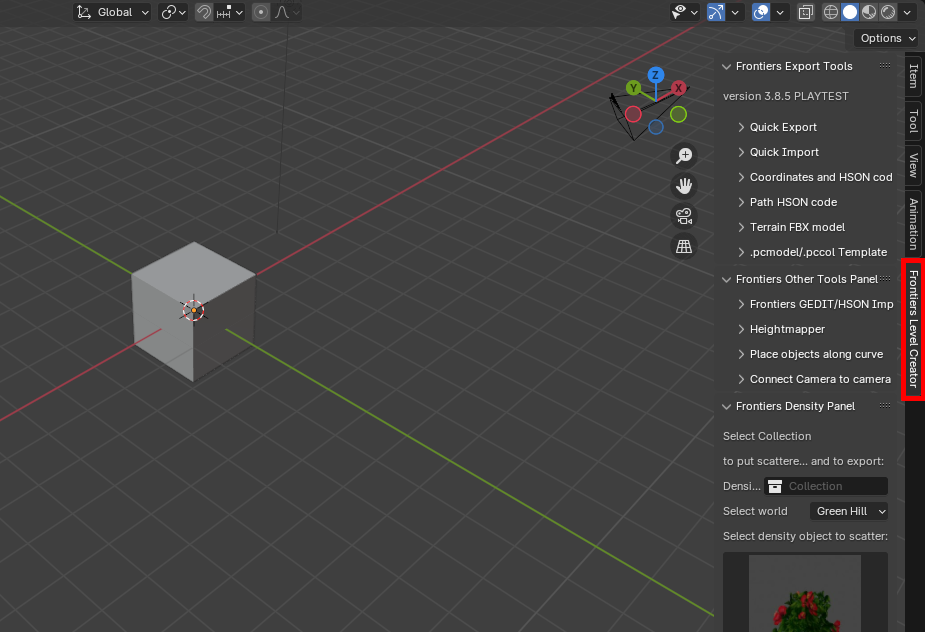Grab Frontiers Other Tools Panel drag handle
This screenshot has width=925, height=632.
pos(885,279)
